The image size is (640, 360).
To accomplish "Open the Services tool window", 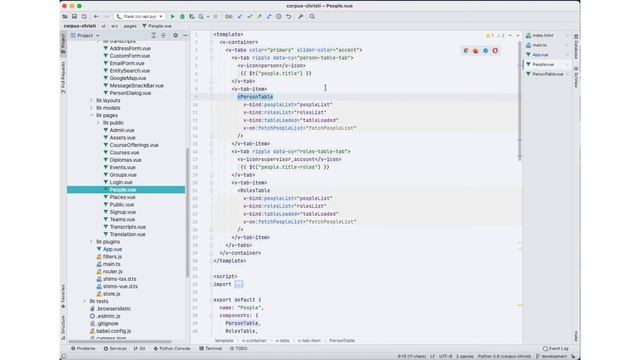I will pos(115,349).
